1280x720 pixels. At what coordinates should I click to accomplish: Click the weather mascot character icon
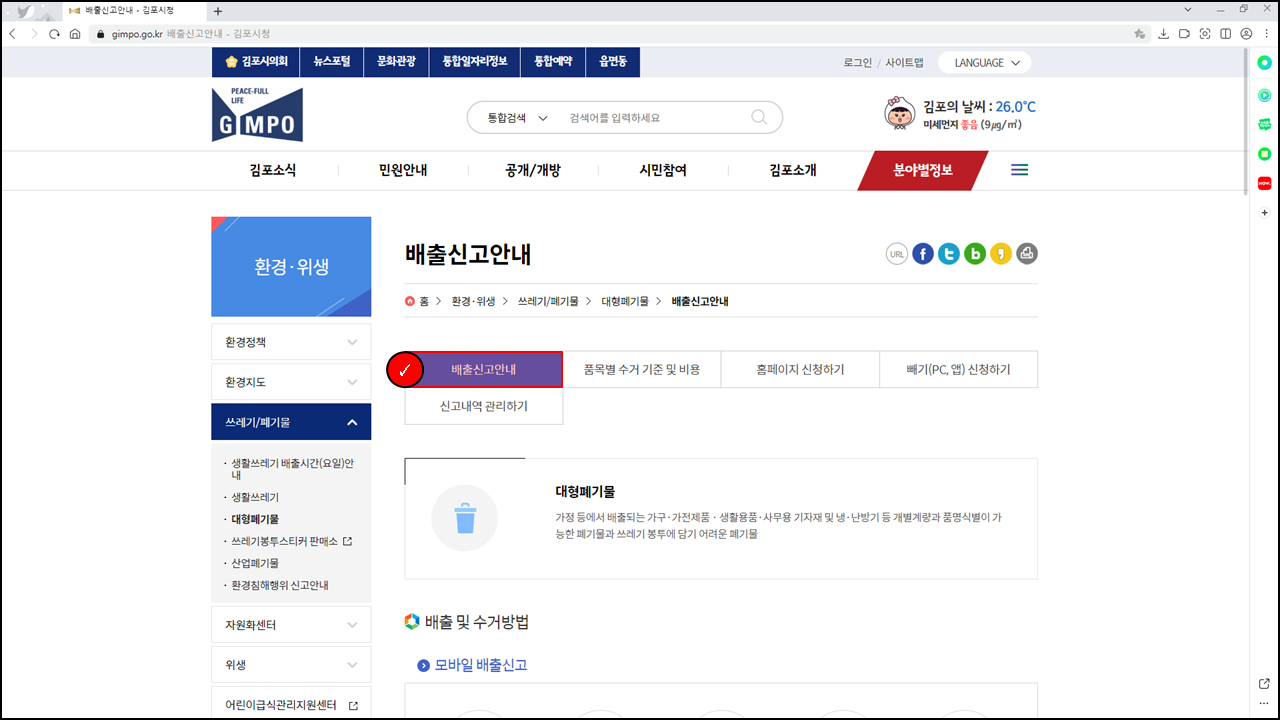pos(900,114)
